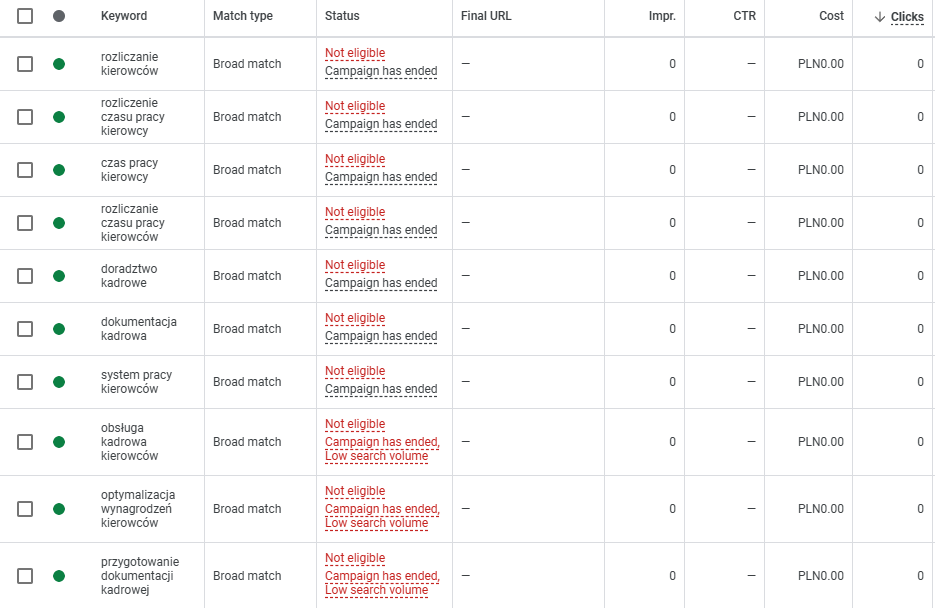Viewport: 935px width, 608px height.
Task: Click the sort arrow beside Clicks header
Action: [880, 17]
